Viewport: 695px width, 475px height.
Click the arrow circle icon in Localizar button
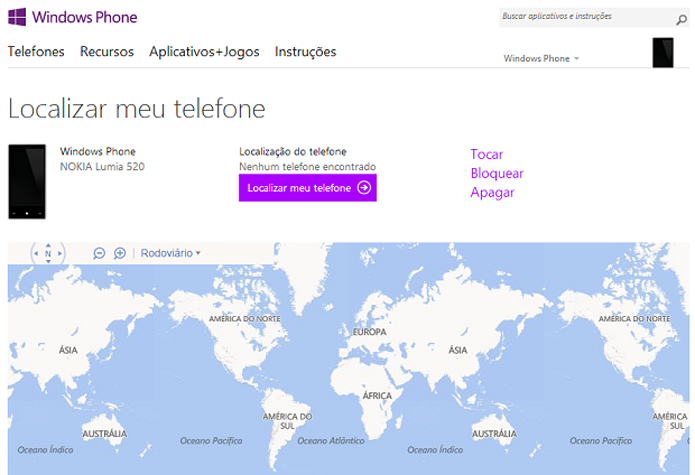pyautogui.click(x=364, y=188)
